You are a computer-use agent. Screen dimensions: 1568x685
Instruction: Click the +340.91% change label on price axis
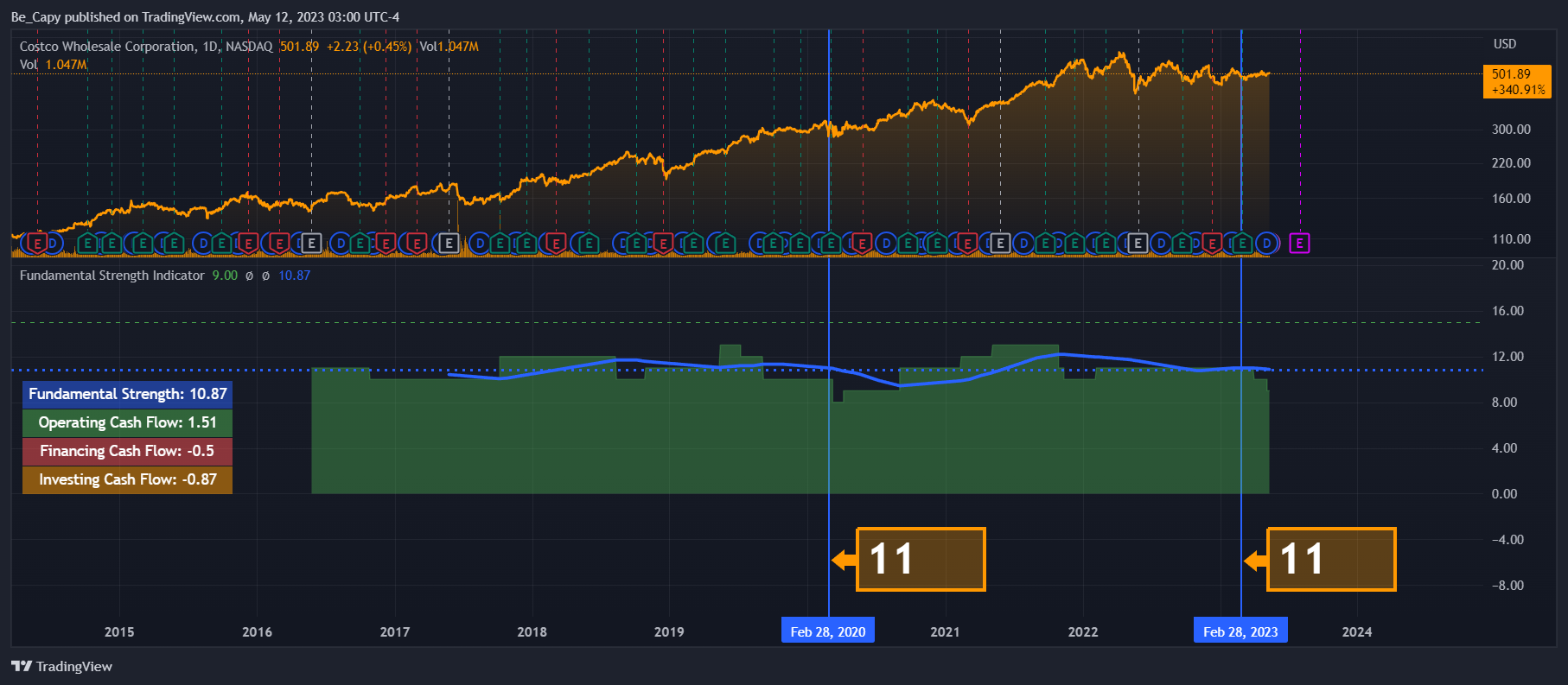(1518, 90)
